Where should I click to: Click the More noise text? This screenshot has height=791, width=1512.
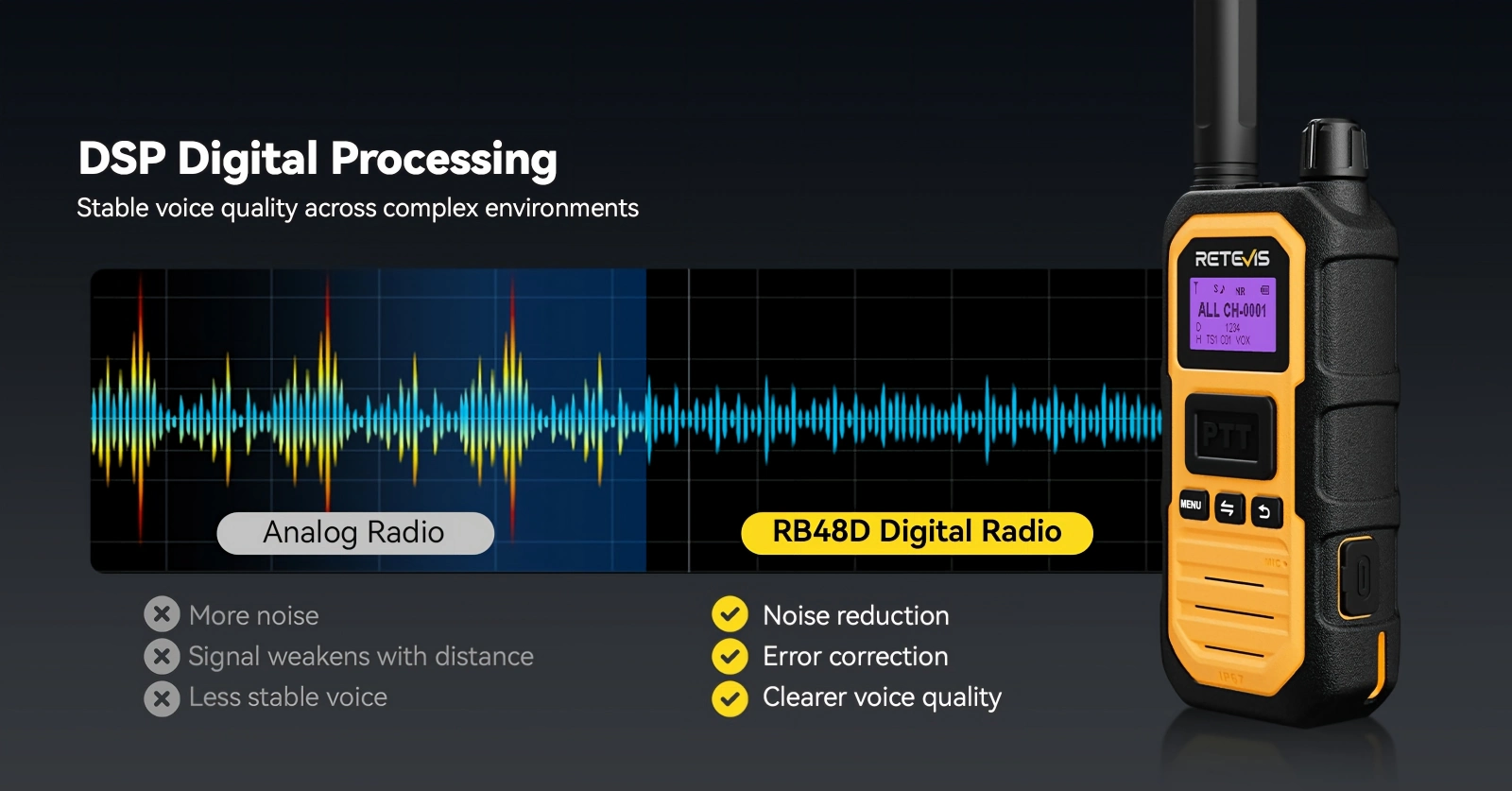[x=254, y=615]
